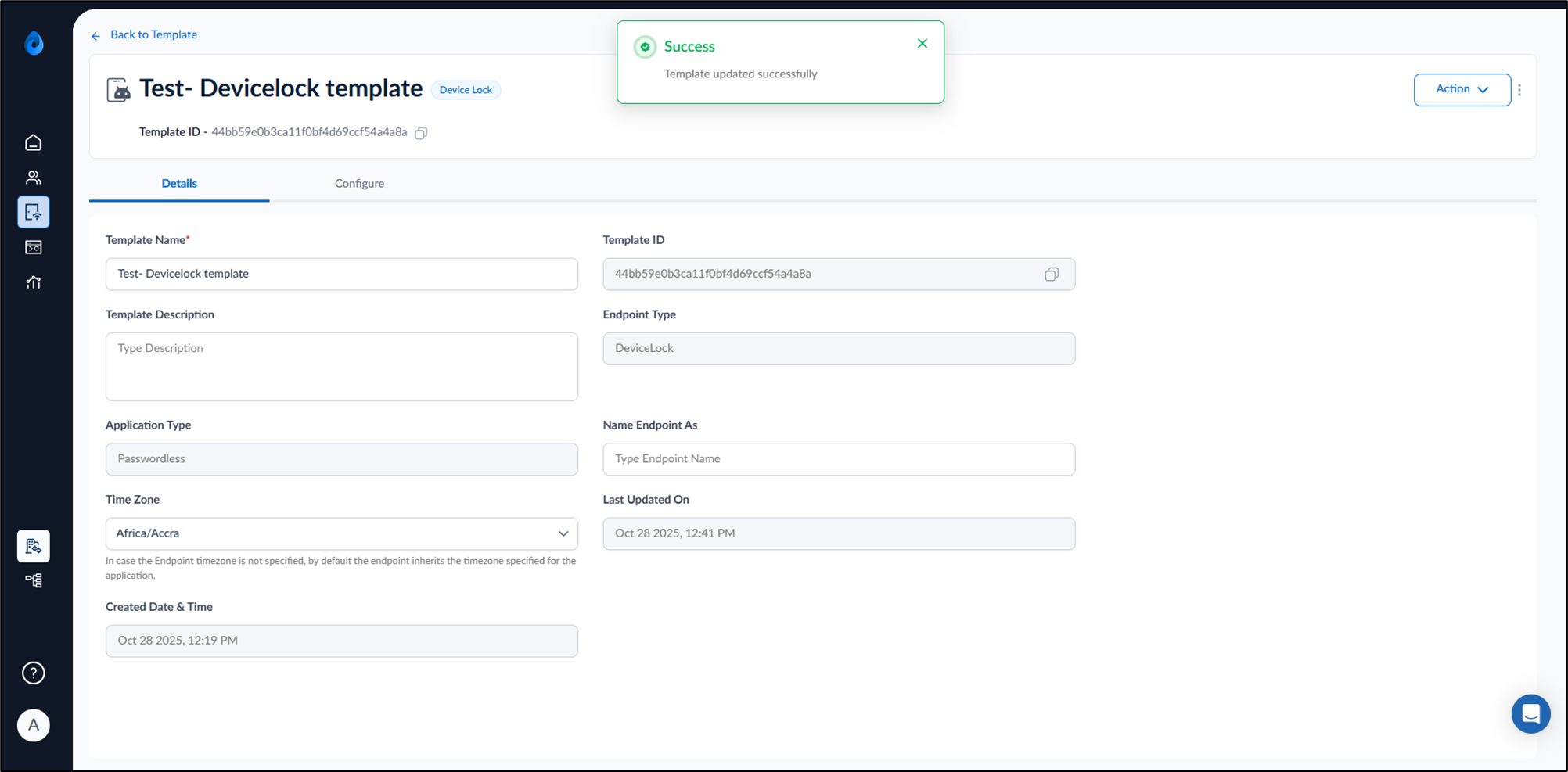This screenshot has width=1568, height=772.
Task: Switch to the Configure tab
Action: (x=359, y=183)
